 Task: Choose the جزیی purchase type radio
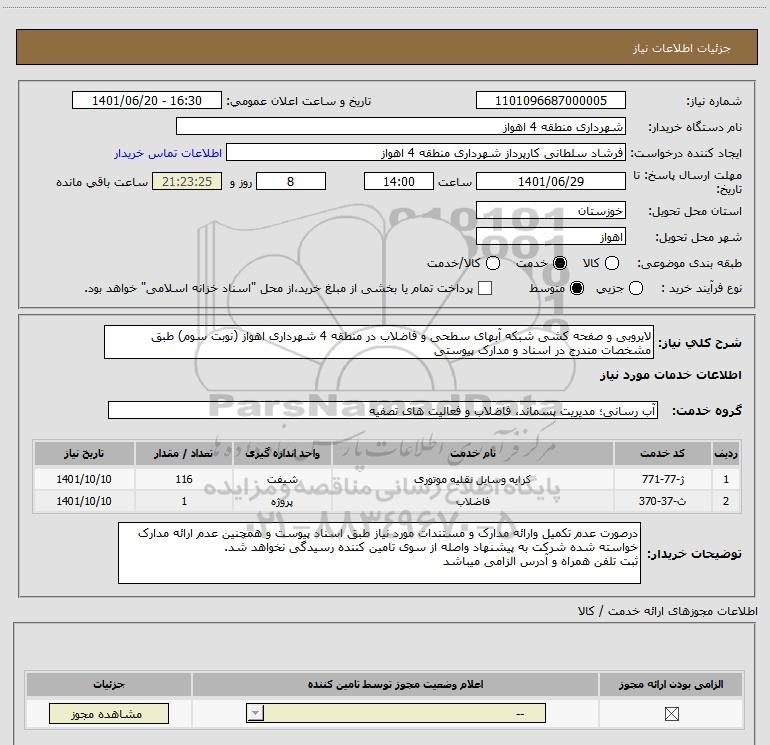(x=635, y=288)
